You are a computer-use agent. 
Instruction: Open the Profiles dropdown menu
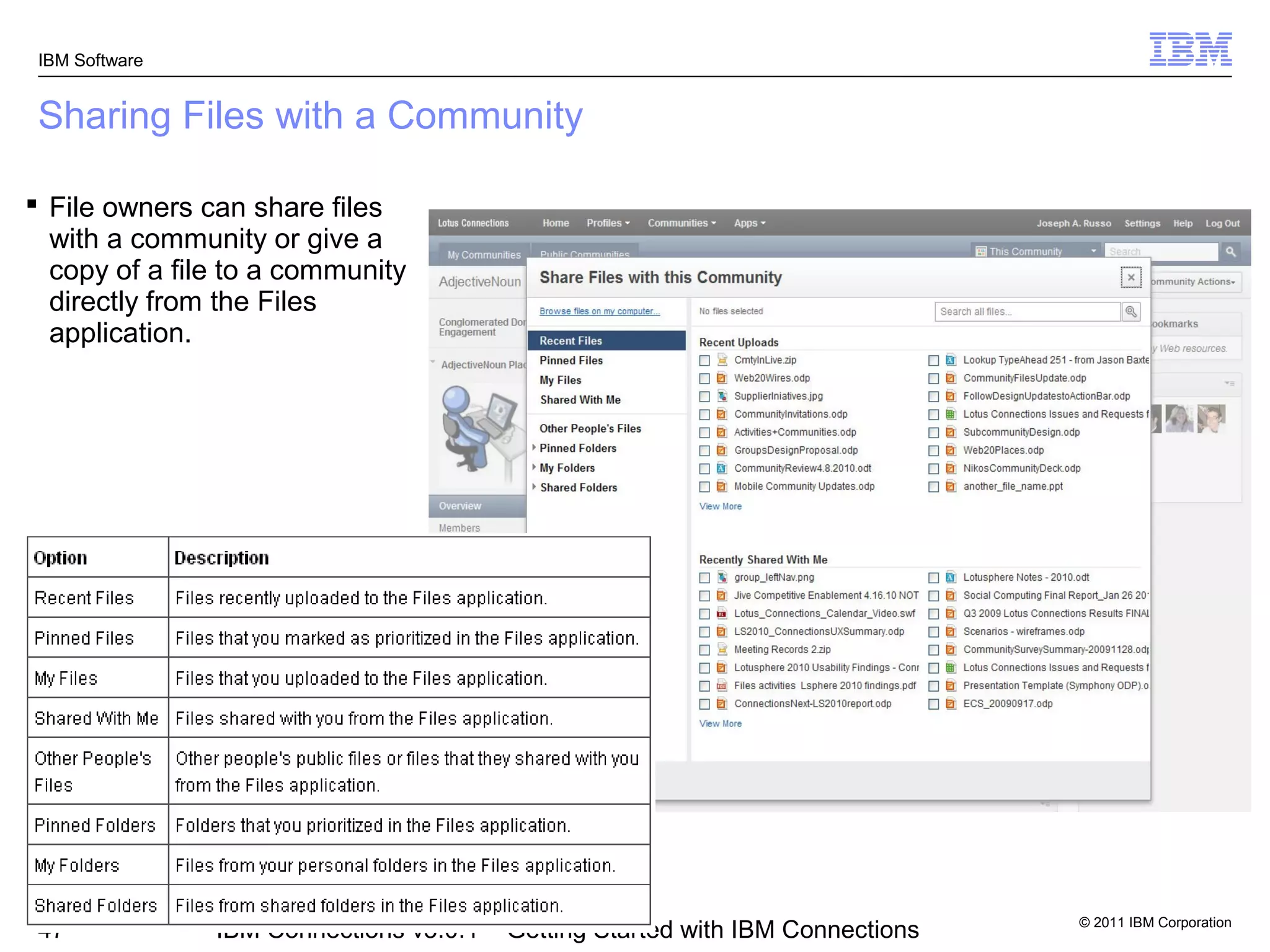point(608,223)
